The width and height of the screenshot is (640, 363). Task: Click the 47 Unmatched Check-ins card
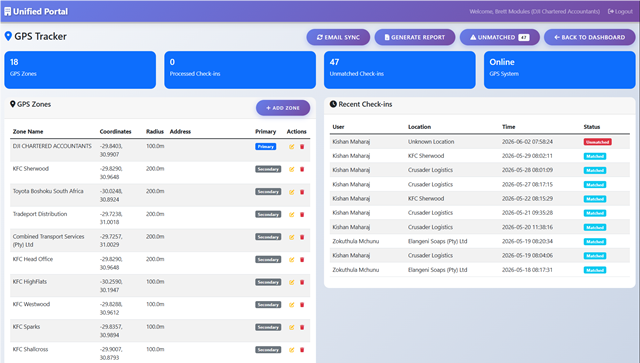tap(400, 70)
